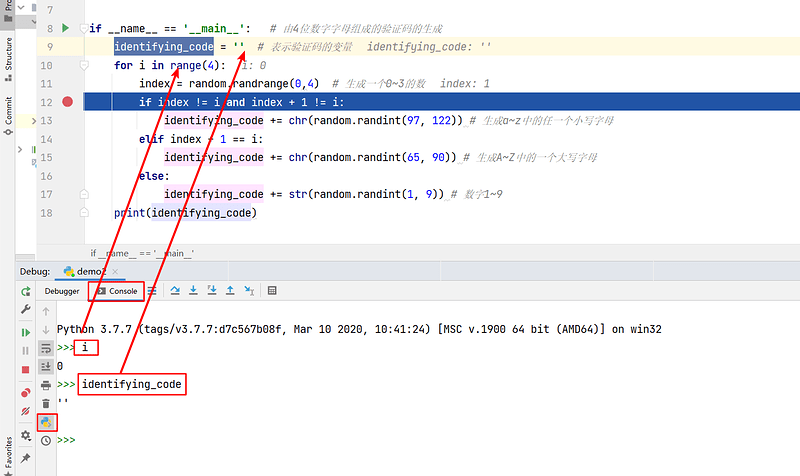This screenshot has width=800, height=476.
Task: Click the Step Out icon
Action: 231,291
